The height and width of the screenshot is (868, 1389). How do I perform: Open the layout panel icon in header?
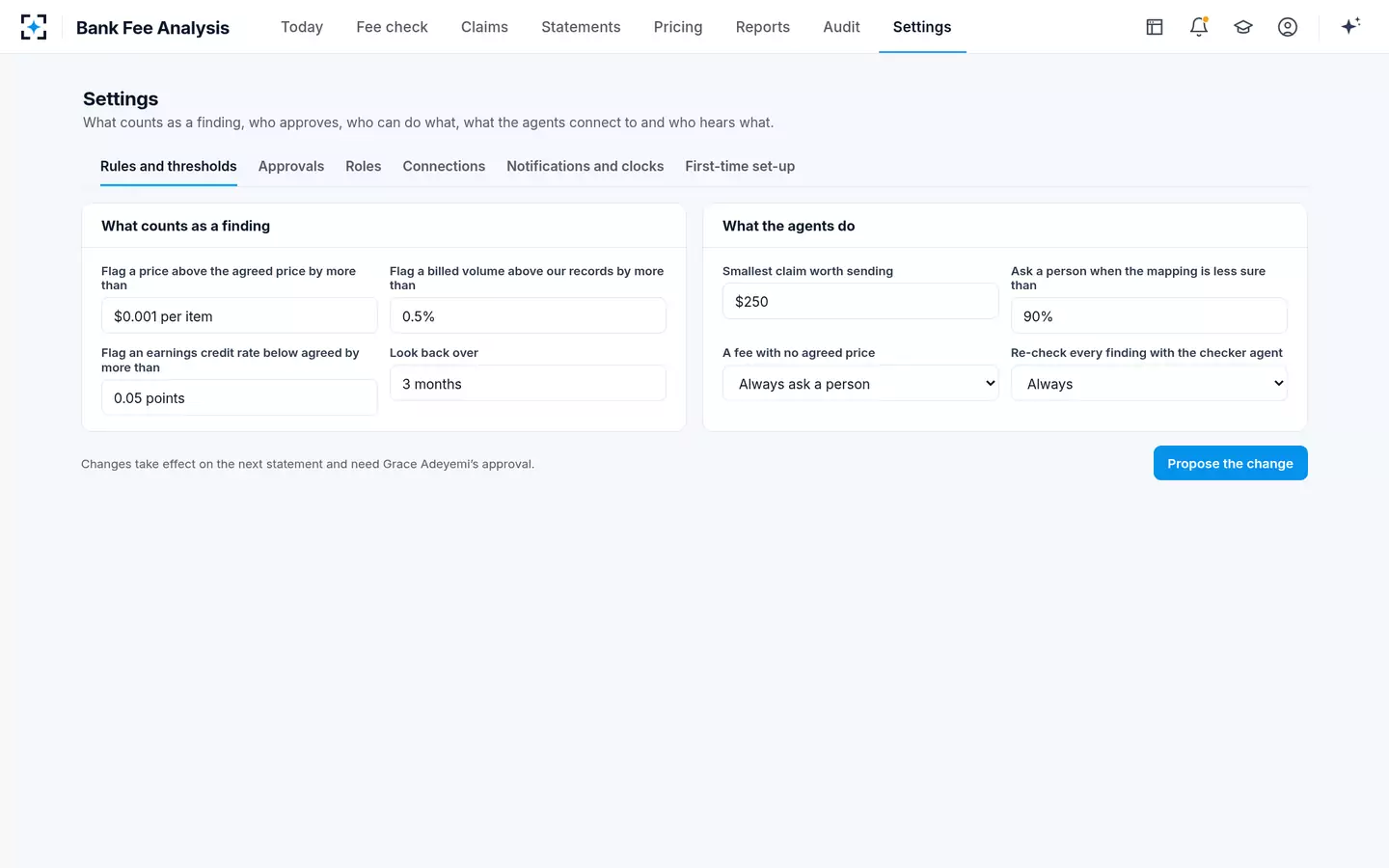1155,27
